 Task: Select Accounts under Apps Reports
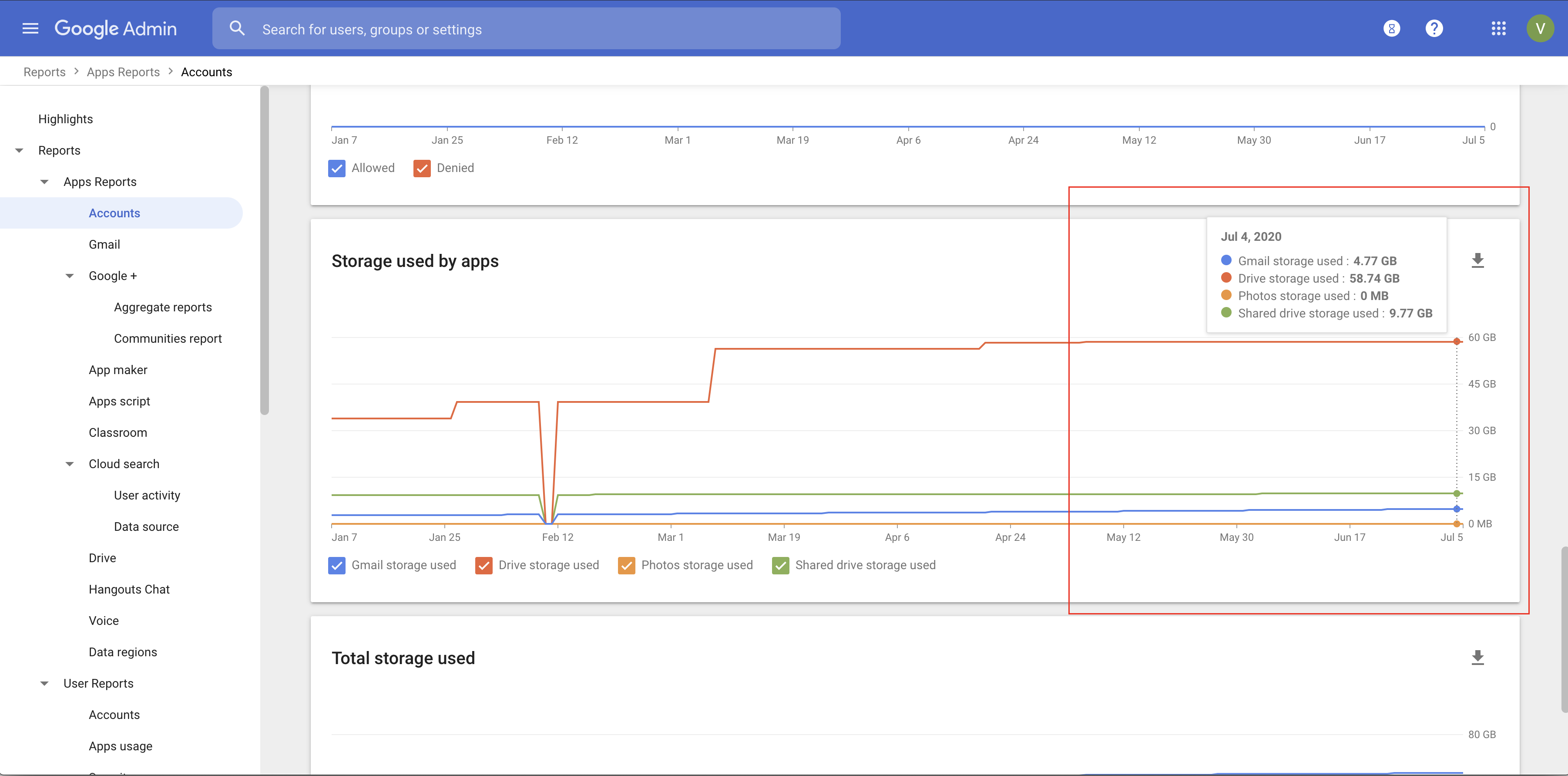(114, 213)
